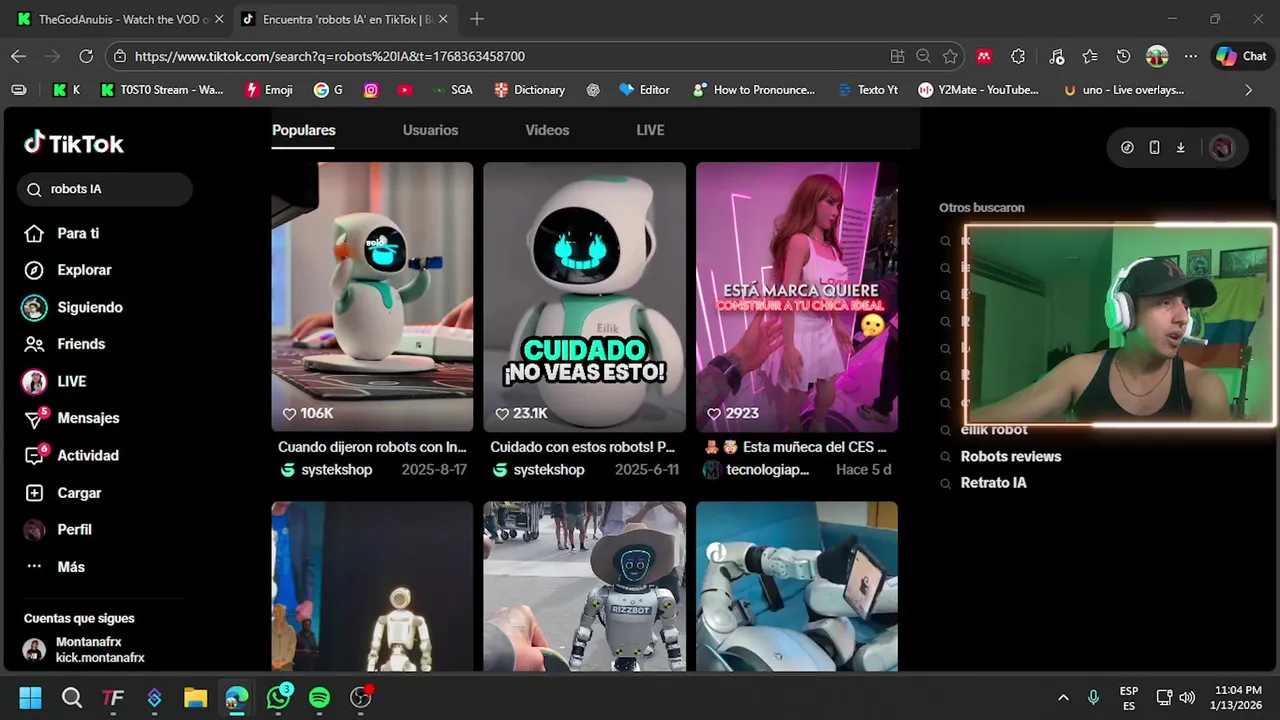1280x720 pixels.
Task: Open the 'CUIDADO ¡NO VEAS ESTO!' video
Action: [x=584, y=297]
